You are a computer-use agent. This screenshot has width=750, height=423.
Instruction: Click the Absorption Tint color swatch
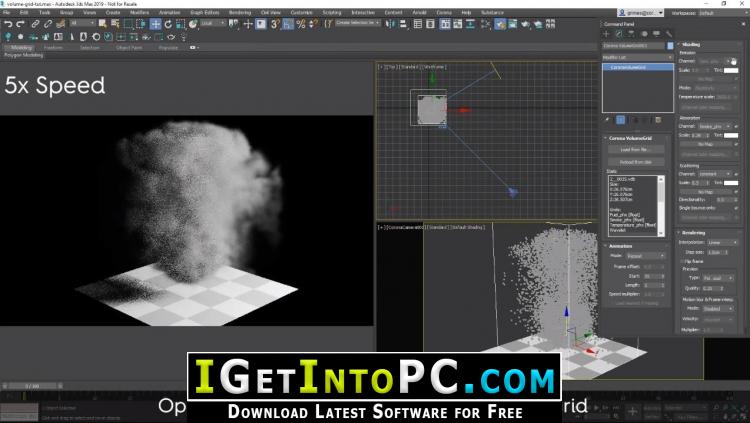coord(732,135)
